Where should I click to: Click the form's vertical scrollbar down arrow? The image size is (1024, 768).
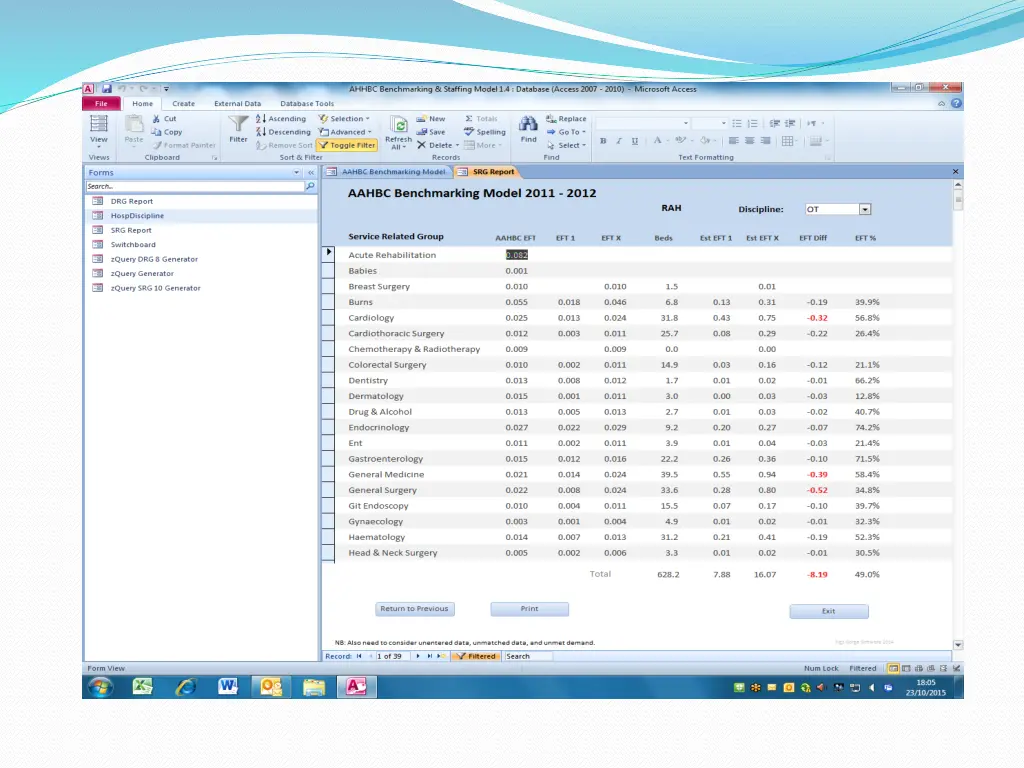[958, 645]
